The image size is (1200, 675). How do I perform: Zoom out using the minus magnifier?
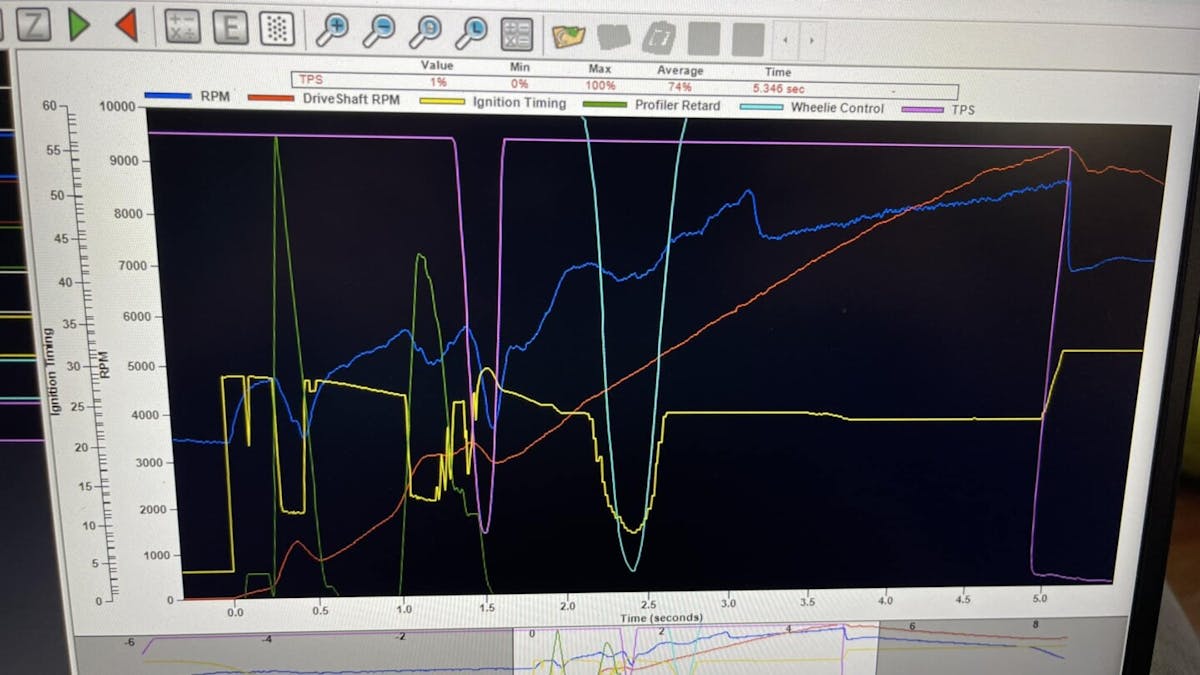(x=383, y=30)
